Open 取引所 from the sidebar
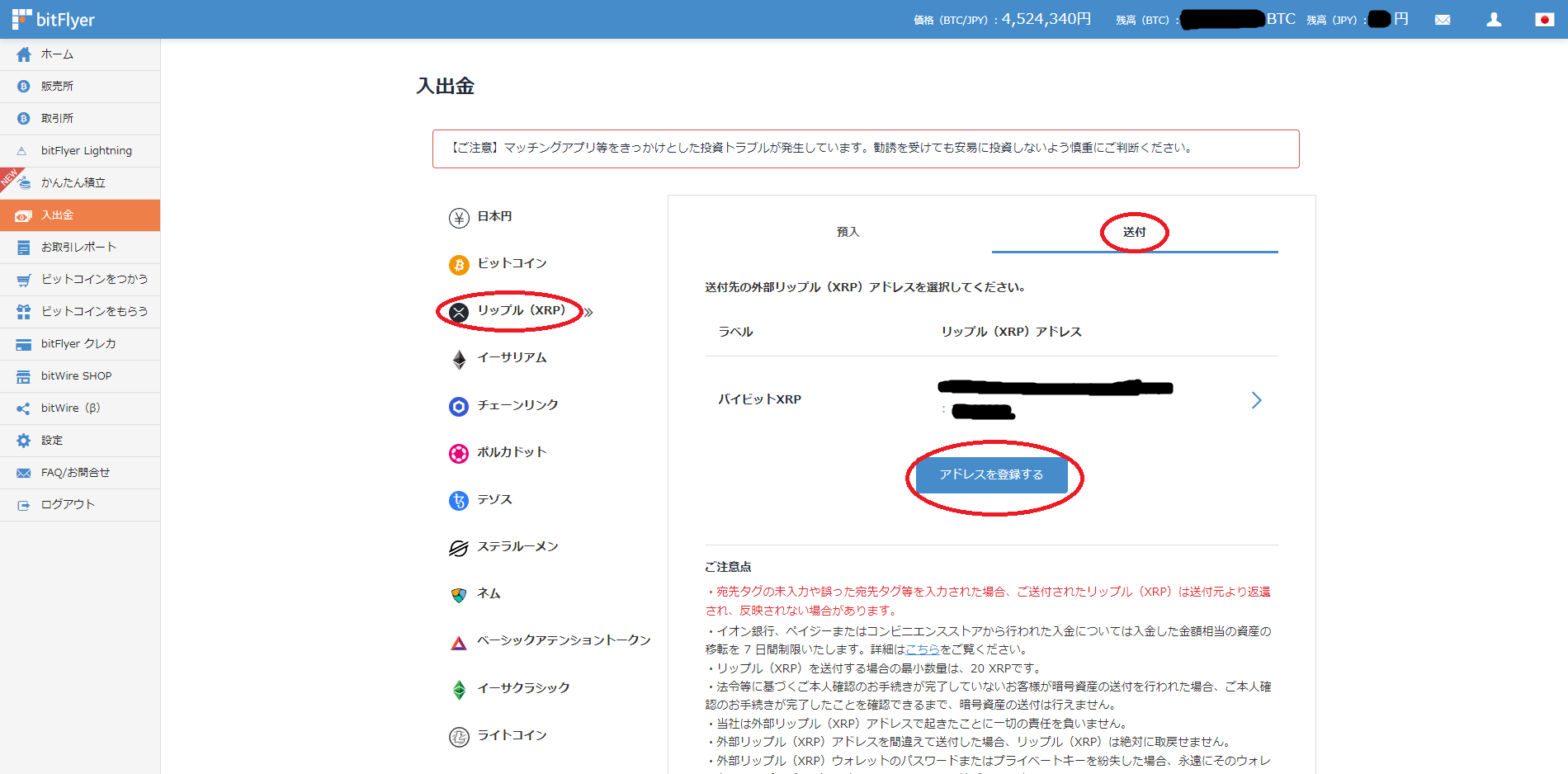 [80, 119]
